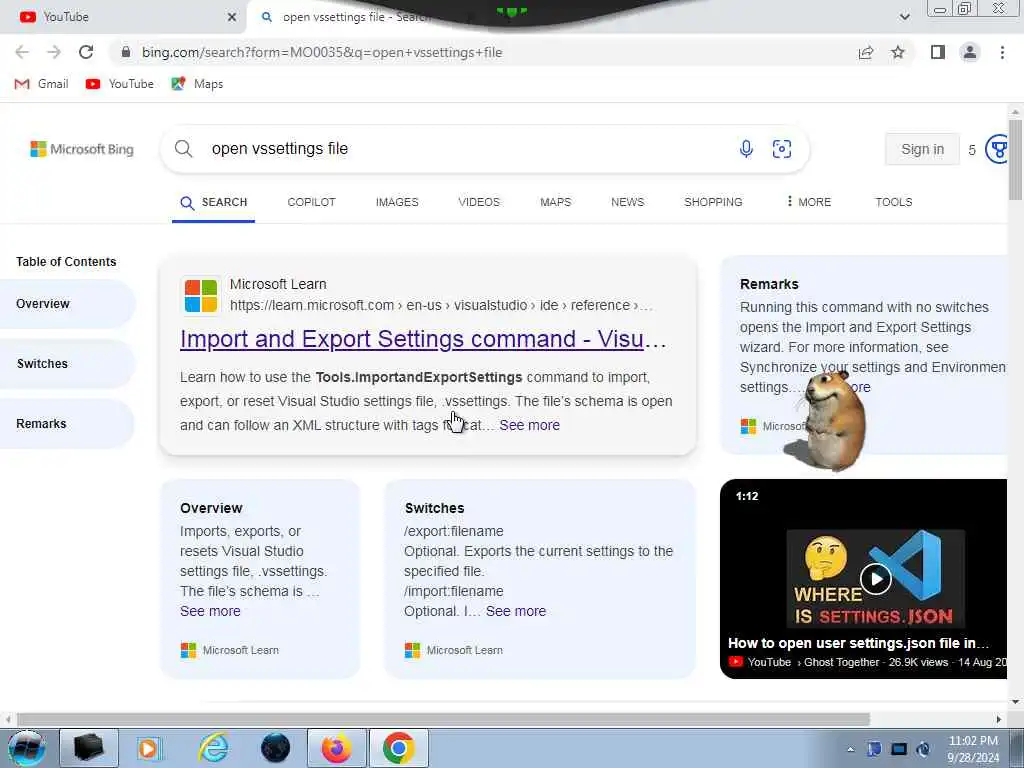Click See more in main result snippet
Screen dimensions: 1024x768
point(530,425)
